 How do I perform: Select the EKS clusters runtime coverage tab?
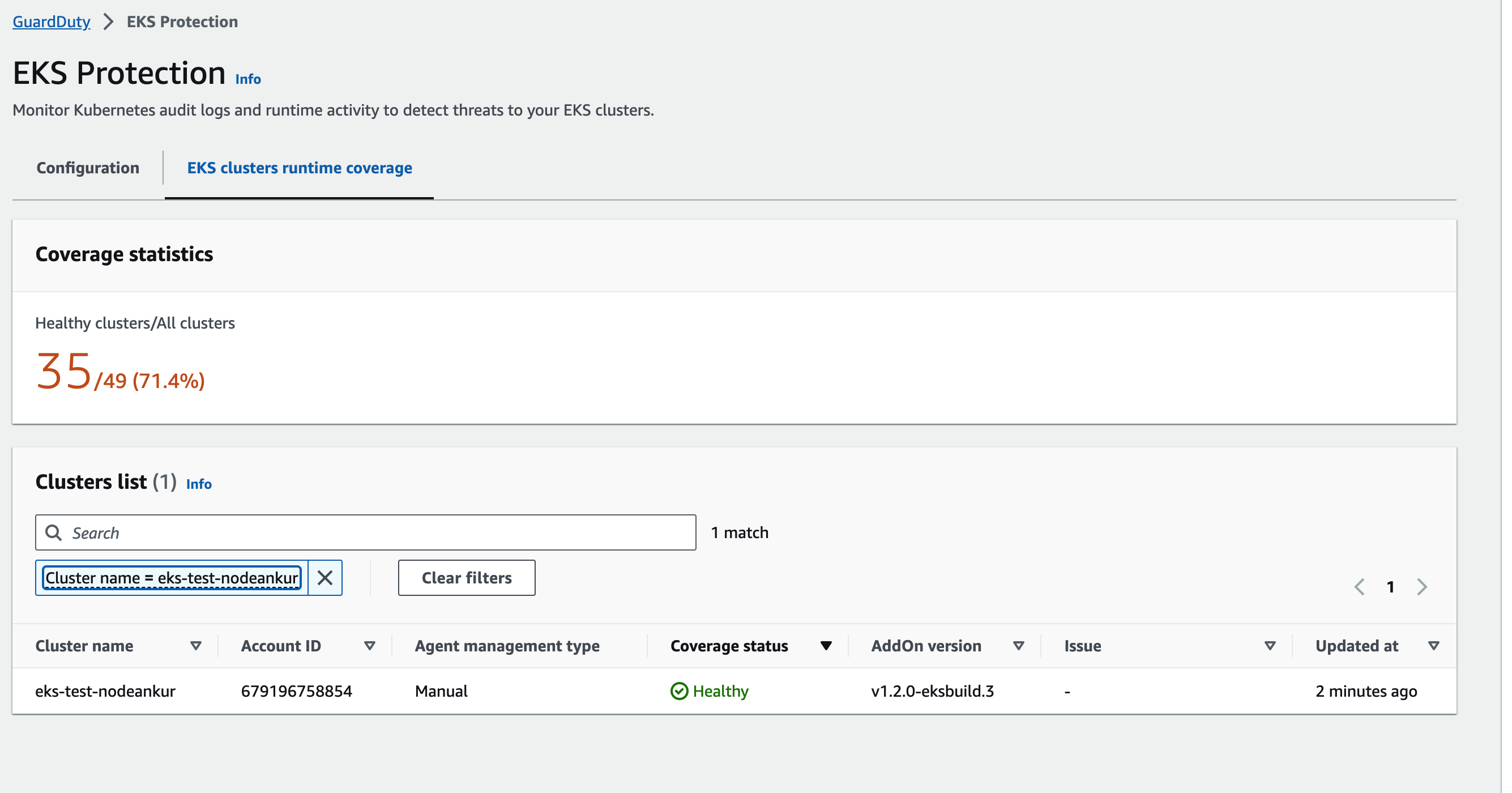click(300, 167)
